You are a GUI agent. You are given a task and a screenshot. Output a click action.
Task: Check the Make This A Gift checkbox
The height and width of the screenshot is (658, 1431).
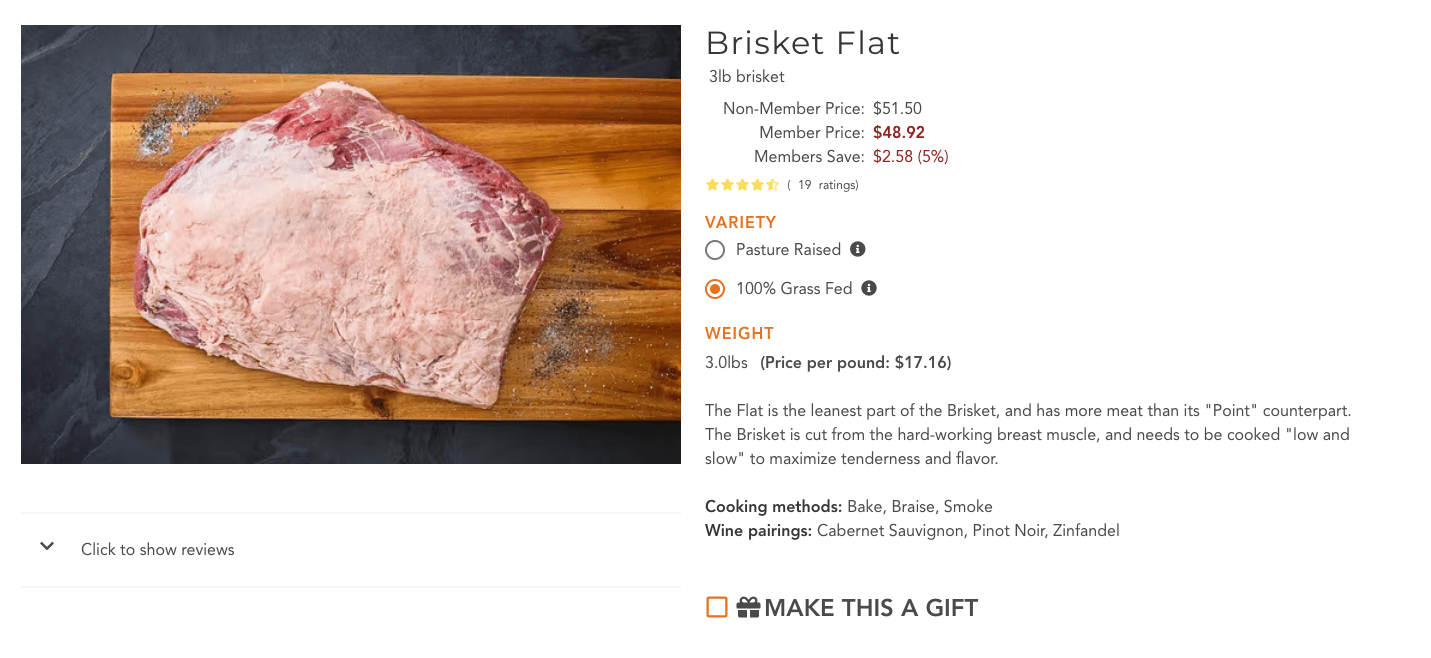[715, 606]
